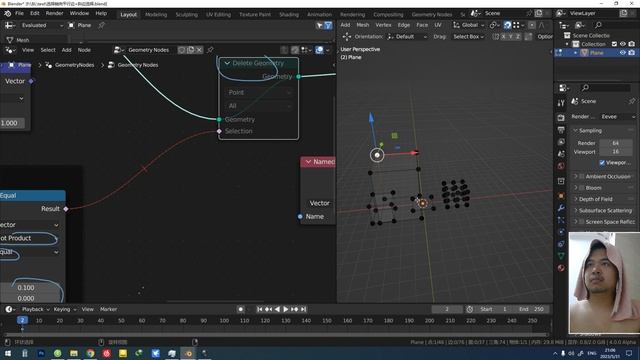
Task: Play the timeline animation
Action: [286, 309]
